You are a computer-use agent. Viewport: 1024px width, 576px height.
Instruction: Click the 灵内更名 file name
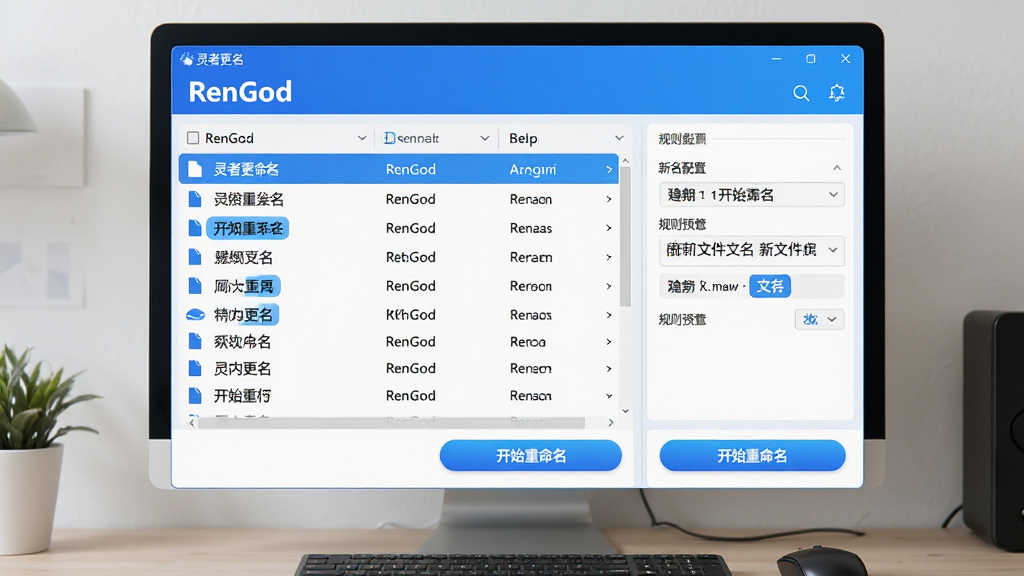coord(242,368)
